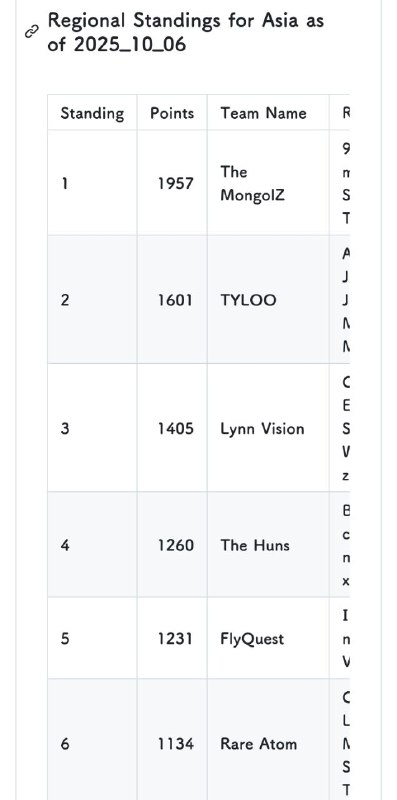The width and height of the screenshot is (397, 800).
Task: Click the partially visible roster column header
Action: pyautogui.click(x=340, y=113)
